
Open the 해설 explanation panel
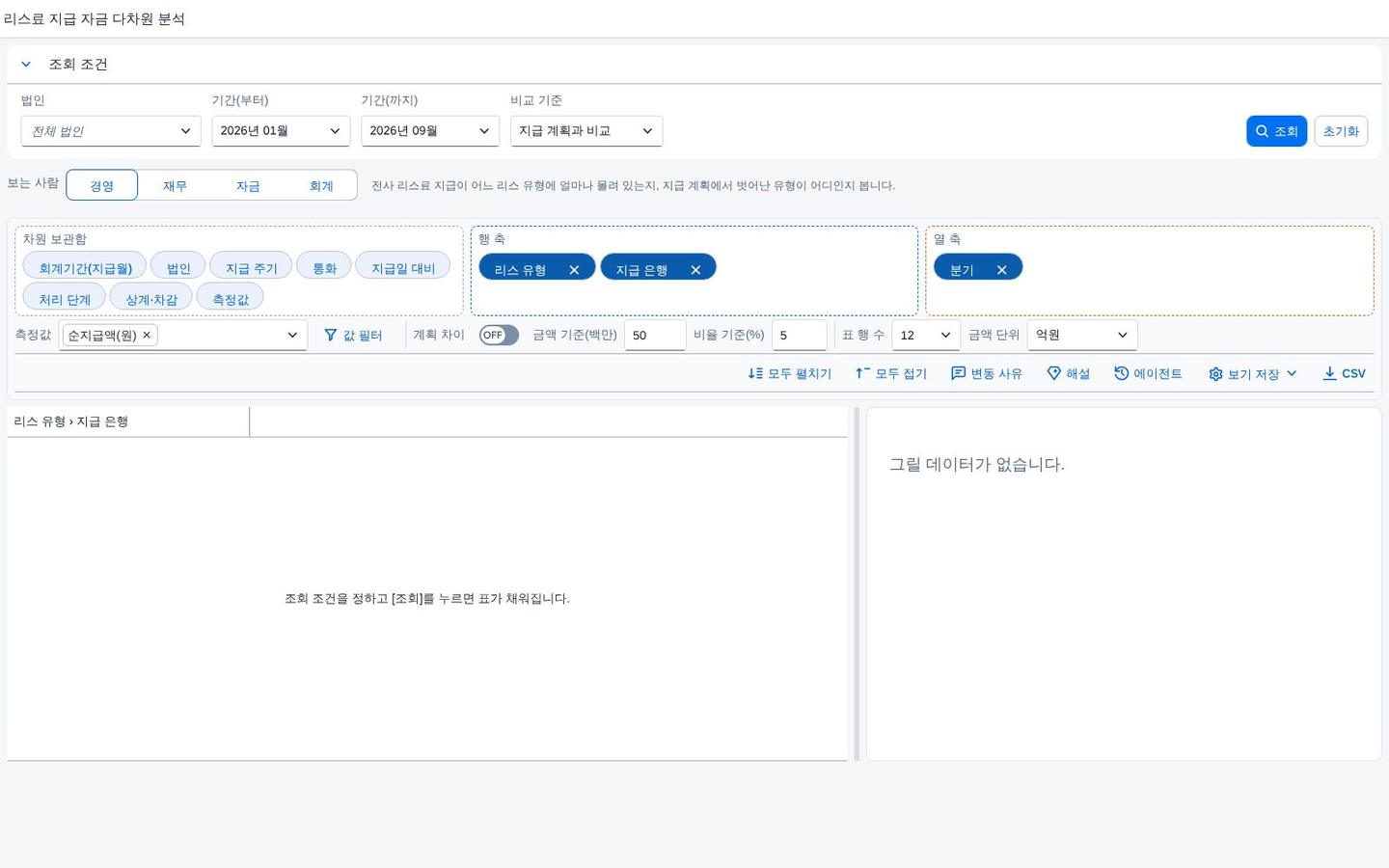1069,373
